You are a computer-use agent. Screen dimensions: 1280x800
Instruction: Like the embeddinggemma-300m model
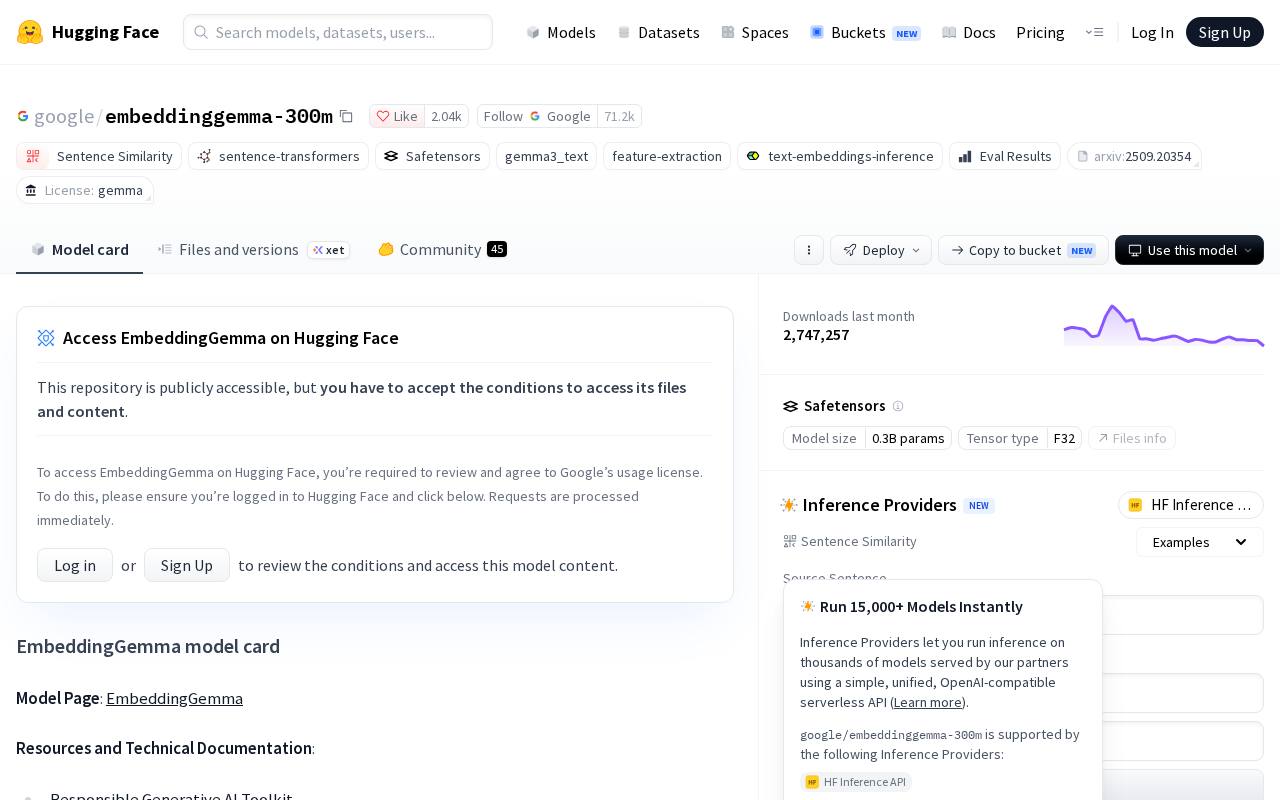[397, 116]
